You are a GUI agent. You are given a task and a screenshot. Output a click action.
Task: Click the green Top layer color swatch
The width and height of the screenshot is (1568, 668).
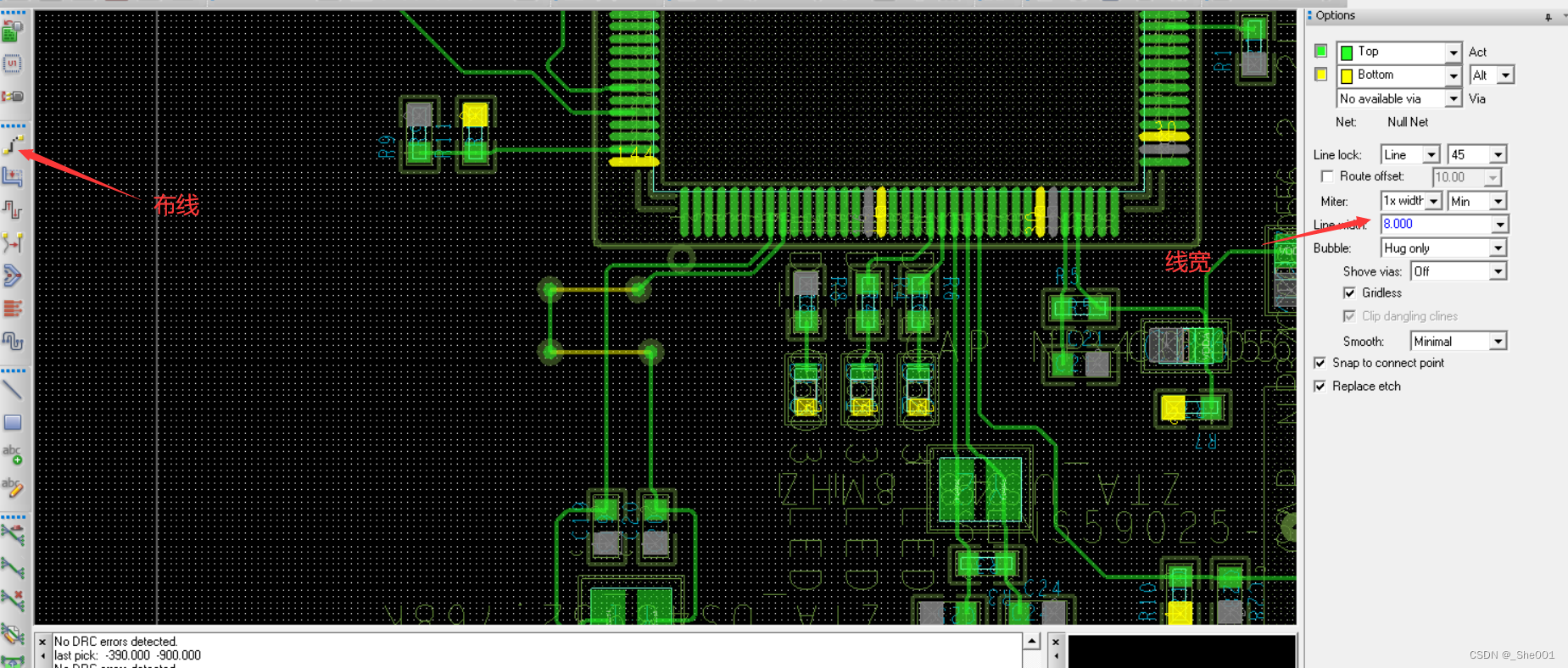(x=1320, y=52)
